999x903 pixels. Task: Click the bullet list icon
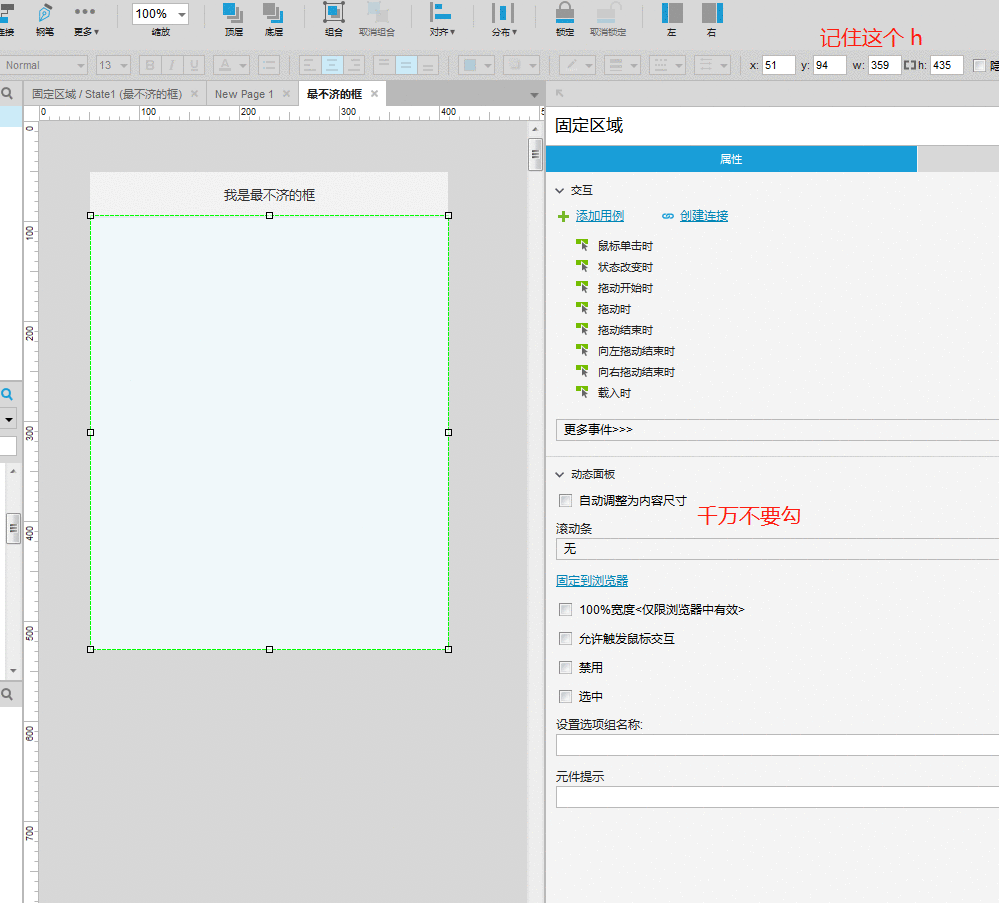click(x=269, y=65)
